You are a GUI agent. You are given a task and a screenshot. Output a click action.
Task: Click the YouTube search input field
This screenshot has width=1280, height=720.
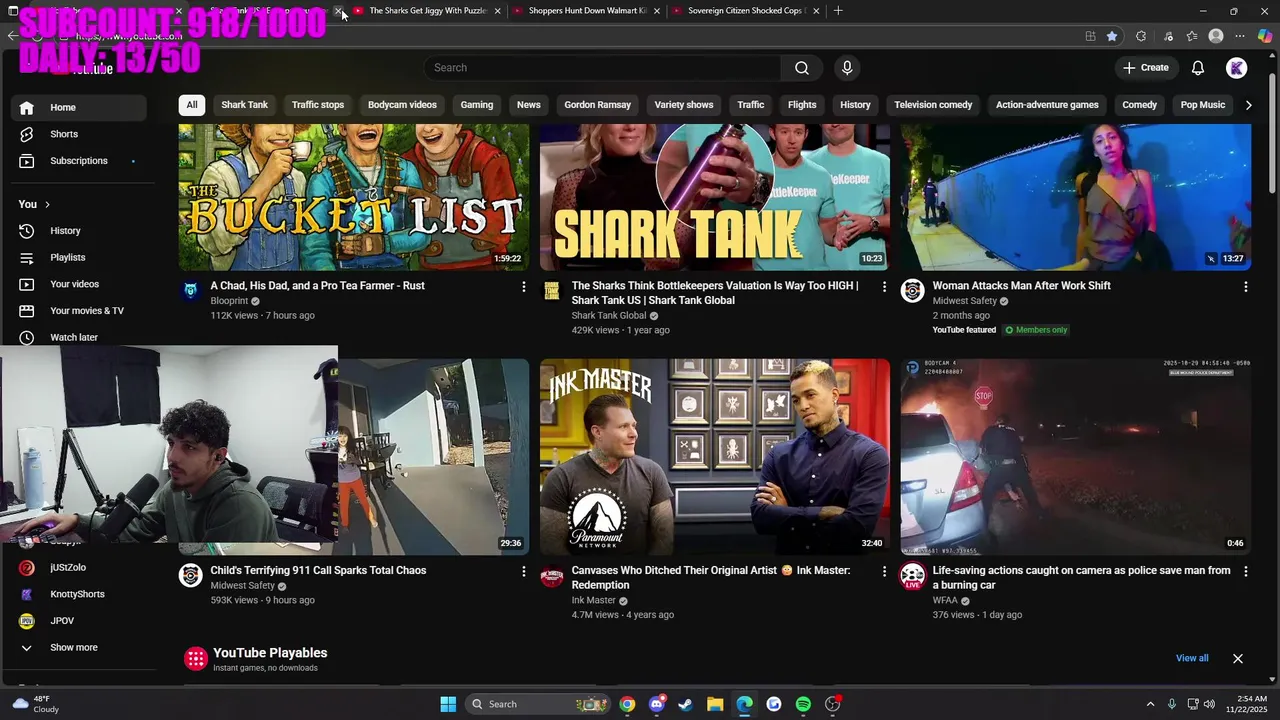pos(605,68)
